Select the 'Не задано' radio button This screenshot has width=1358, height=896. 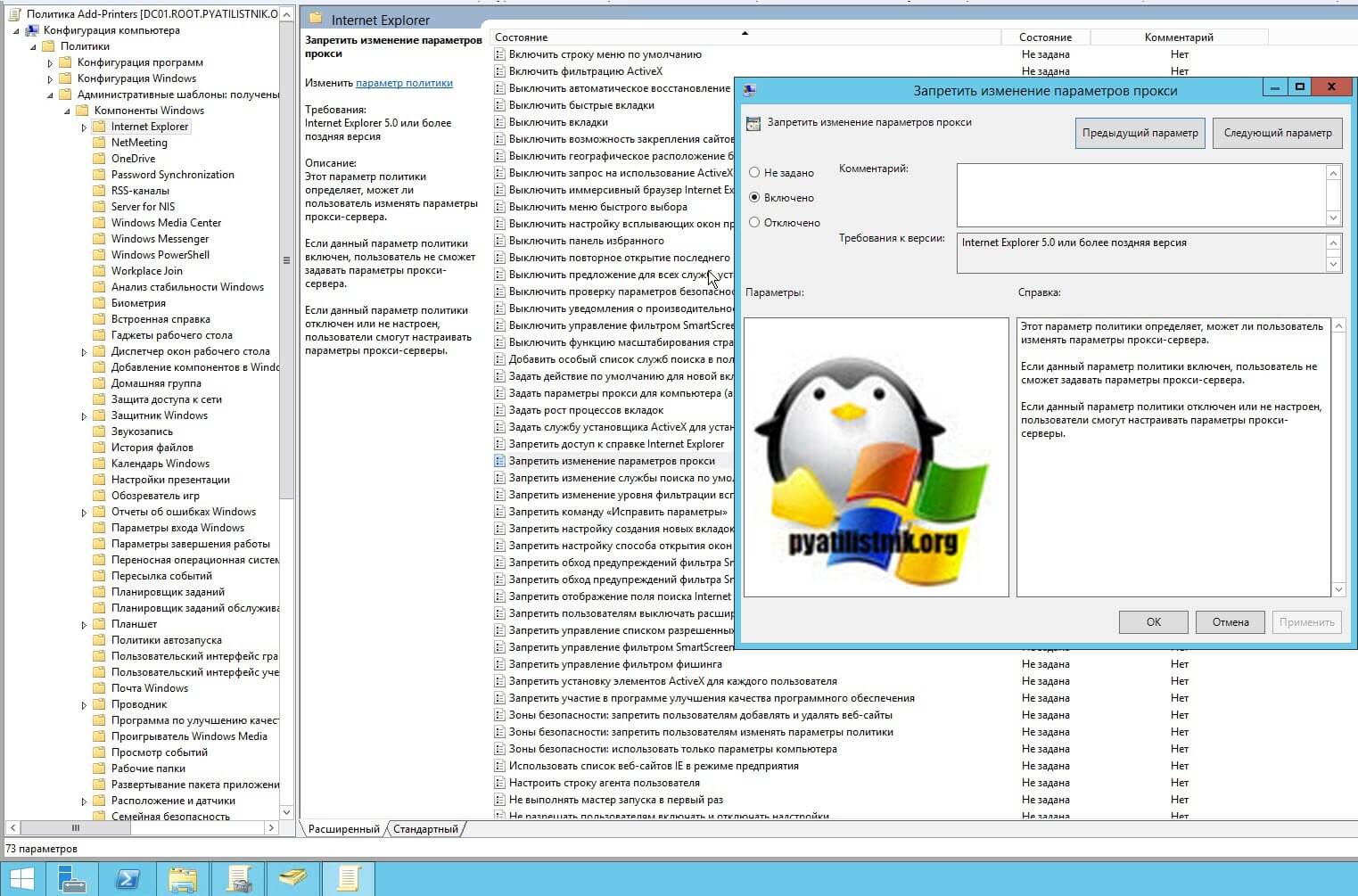pyautogui.click(x=754, y=172)
